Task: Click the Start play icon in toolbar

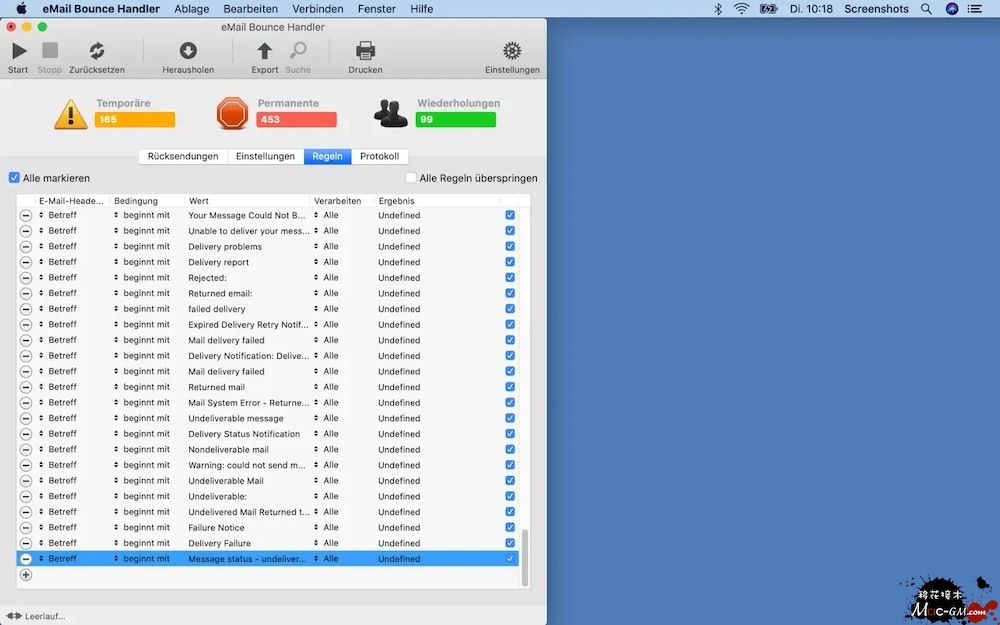Action: point(18,51)
